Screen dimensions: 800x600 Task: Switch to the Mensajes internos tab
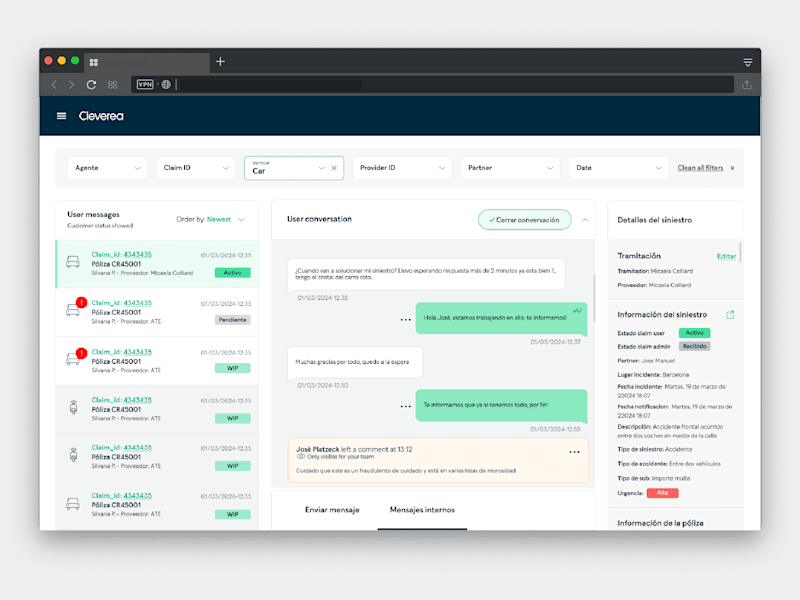[422, 510]
